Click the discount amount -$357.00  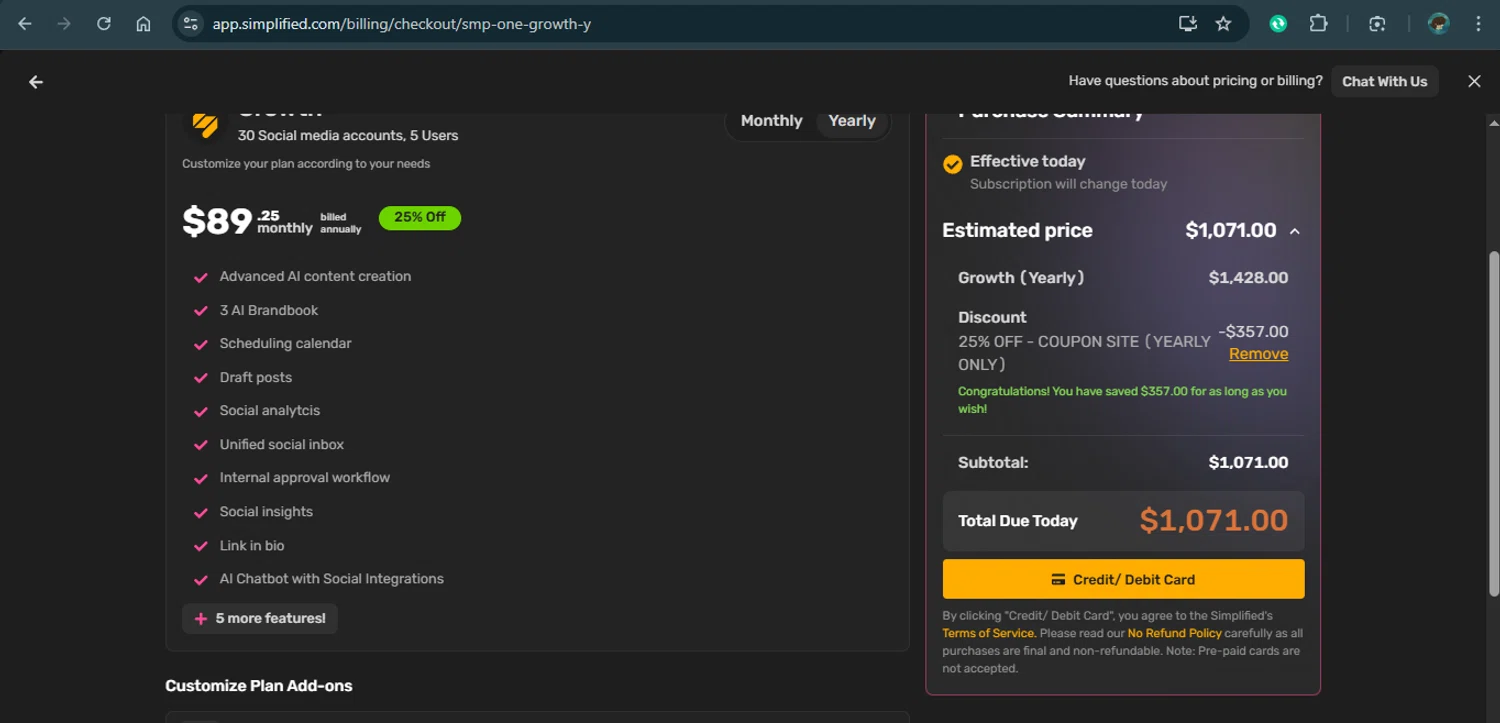(x=1253, y=331)
